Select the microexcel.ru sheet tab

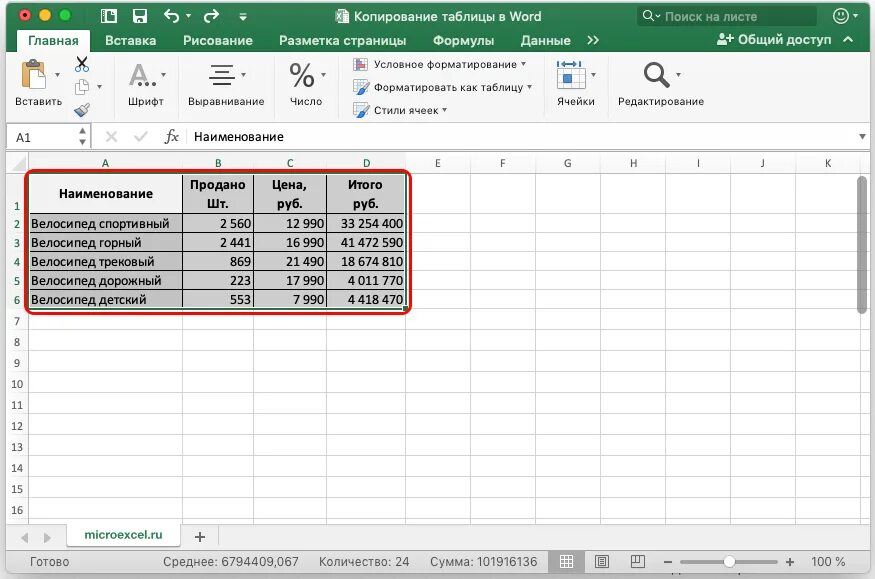coord(123,534)
